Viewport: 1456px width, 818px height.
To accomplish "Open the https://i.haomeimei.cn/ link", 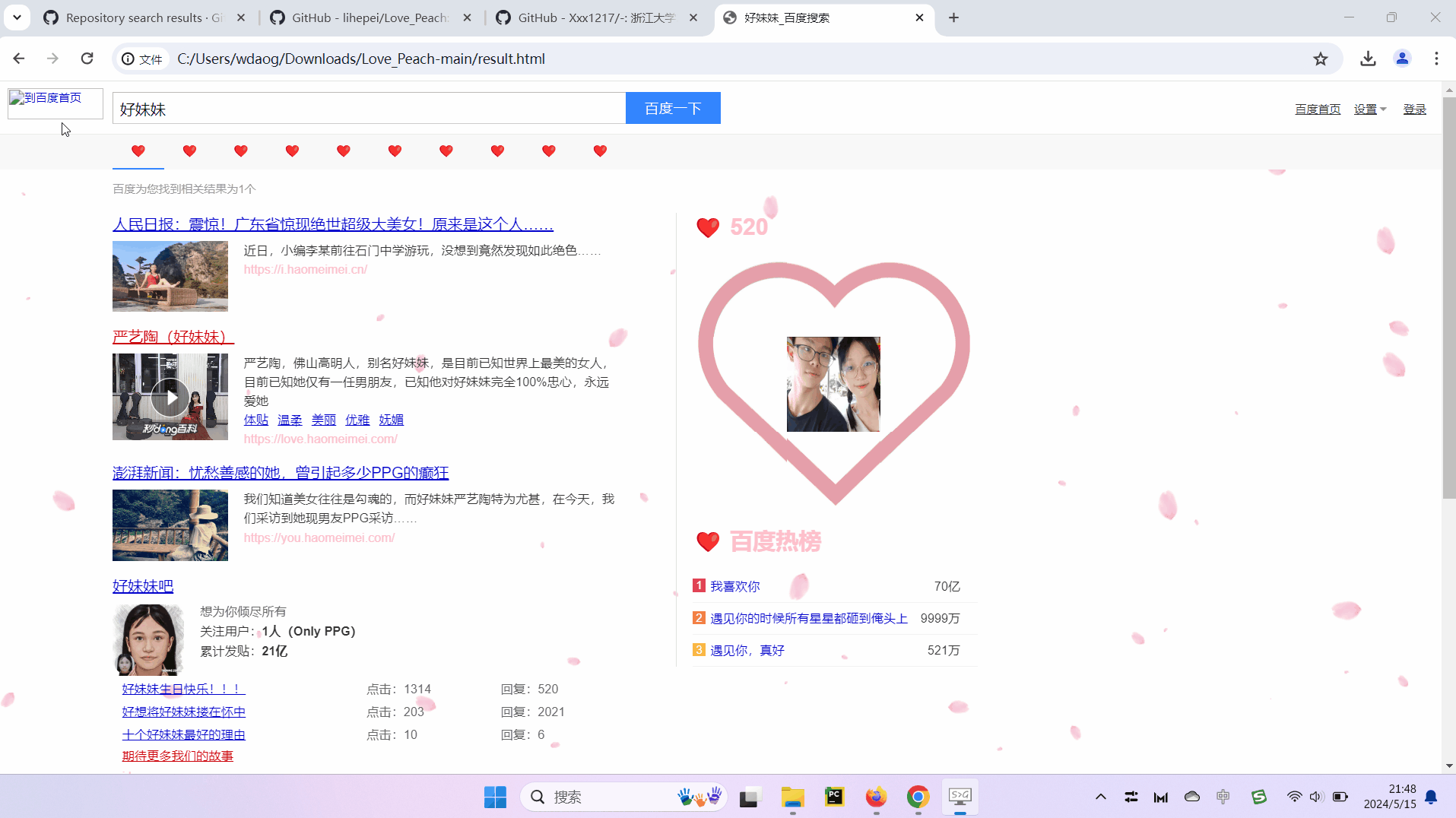I will click(x=306, y=269).
